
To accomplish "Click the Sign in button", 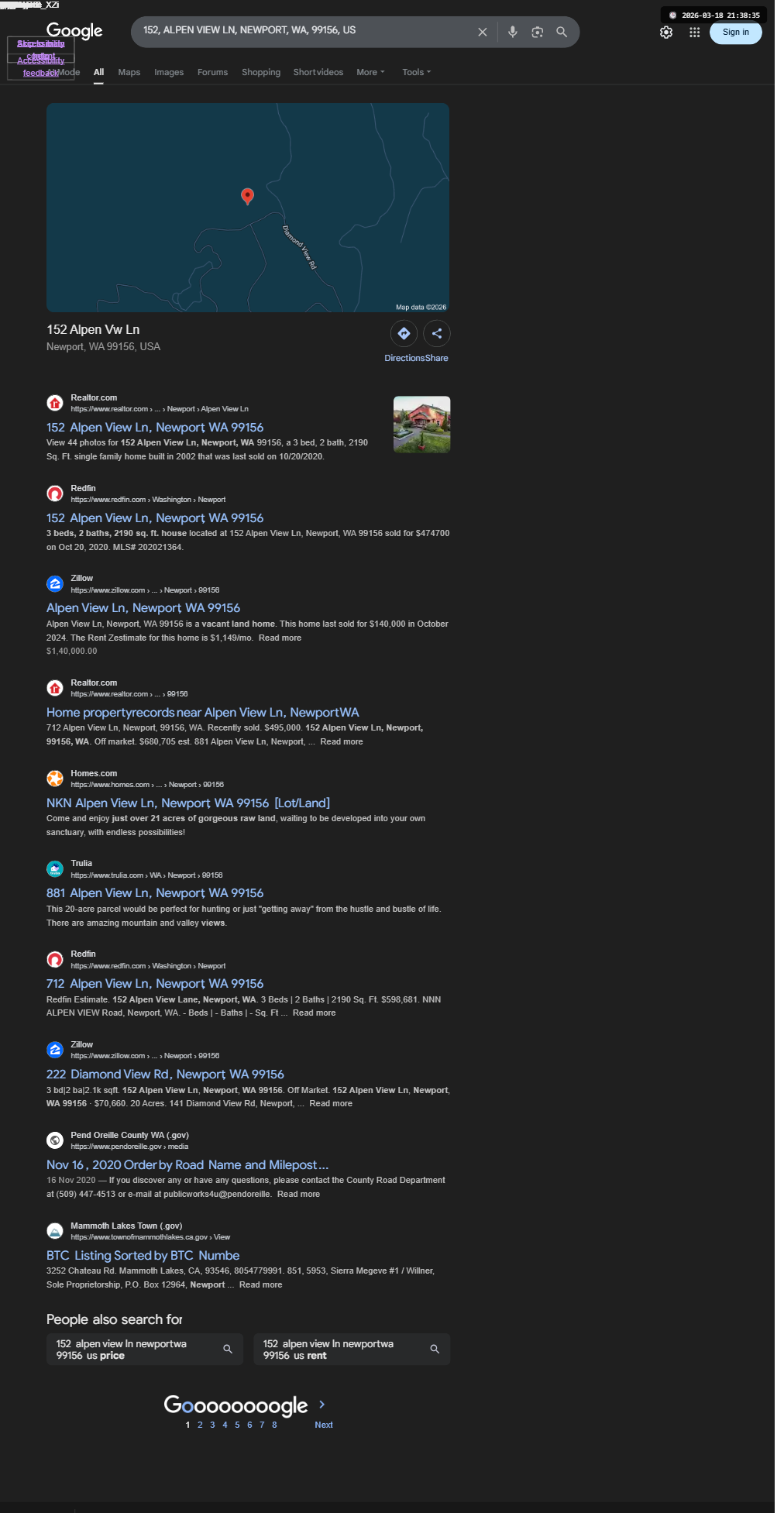I will pos(736,33).
